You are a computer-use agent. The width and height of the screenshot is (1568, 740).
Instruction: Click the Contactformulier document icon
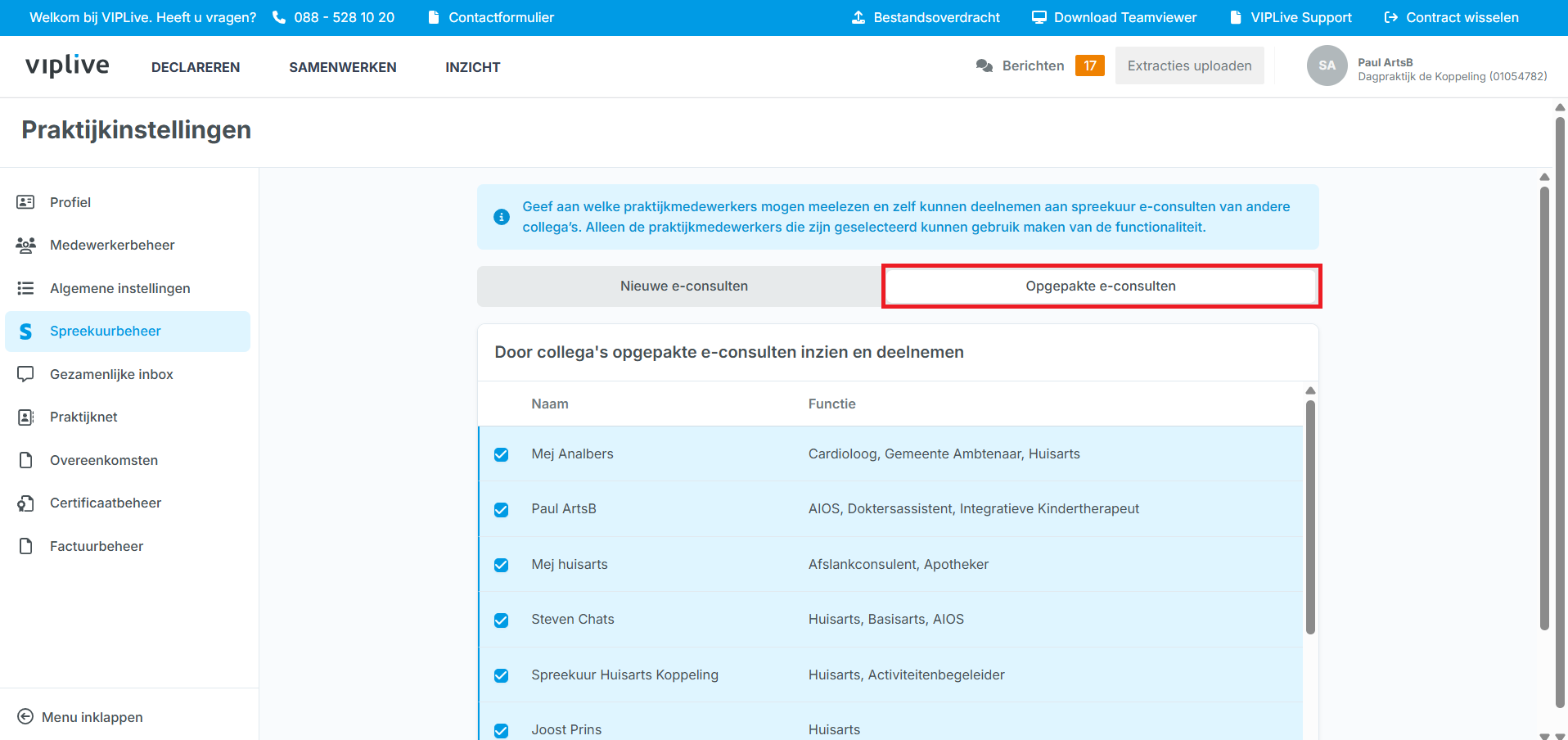[x=434, y=17]
